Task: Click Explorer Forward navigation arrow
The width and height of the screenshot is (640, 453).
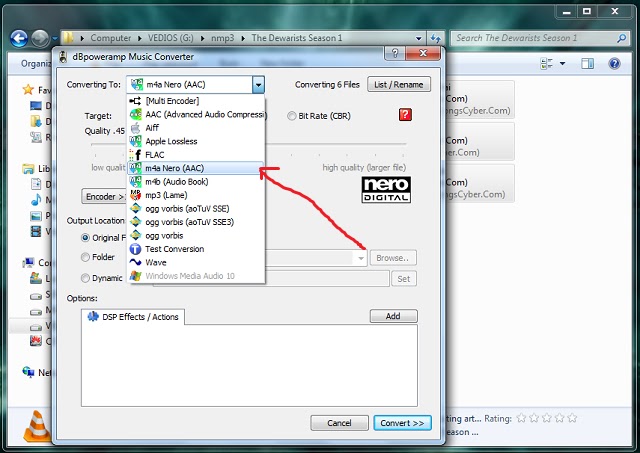Action: click(x=40, y=39)
